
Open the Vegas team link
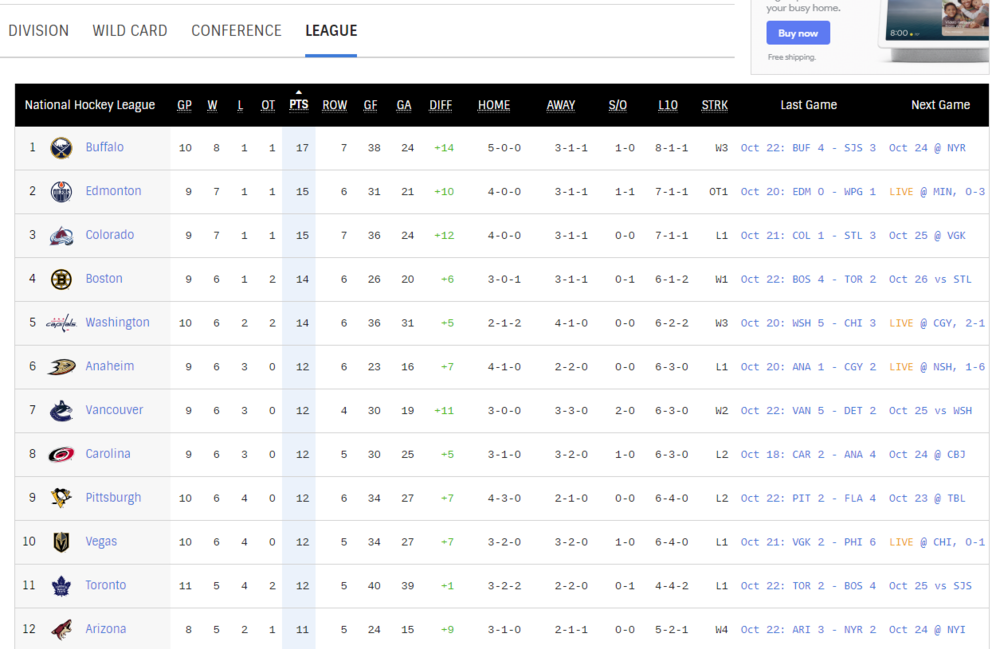pos(101,541)
